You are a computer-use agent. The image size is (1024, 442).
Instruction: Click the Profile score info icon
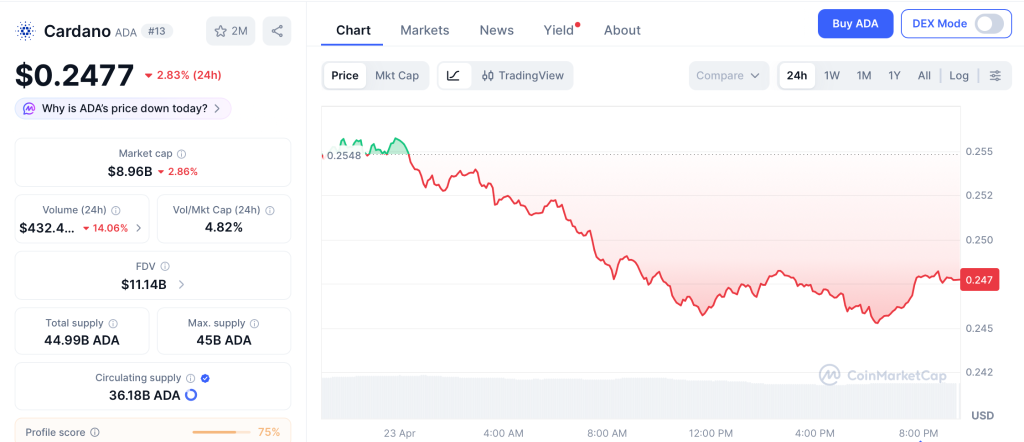(95, 432)
